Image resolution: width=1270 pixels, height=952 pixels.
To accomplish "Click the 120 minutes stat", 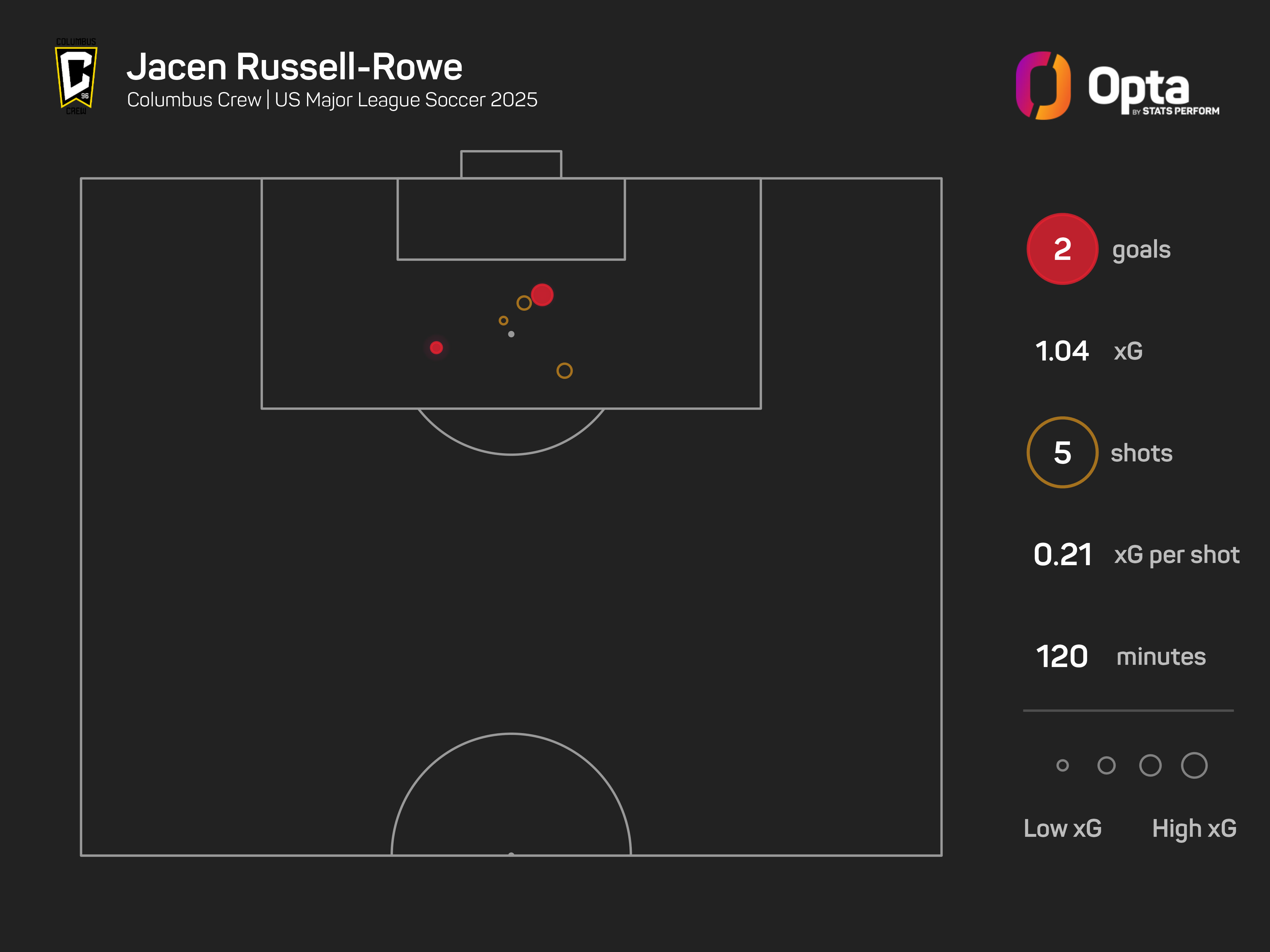I will click(1120, 657).
